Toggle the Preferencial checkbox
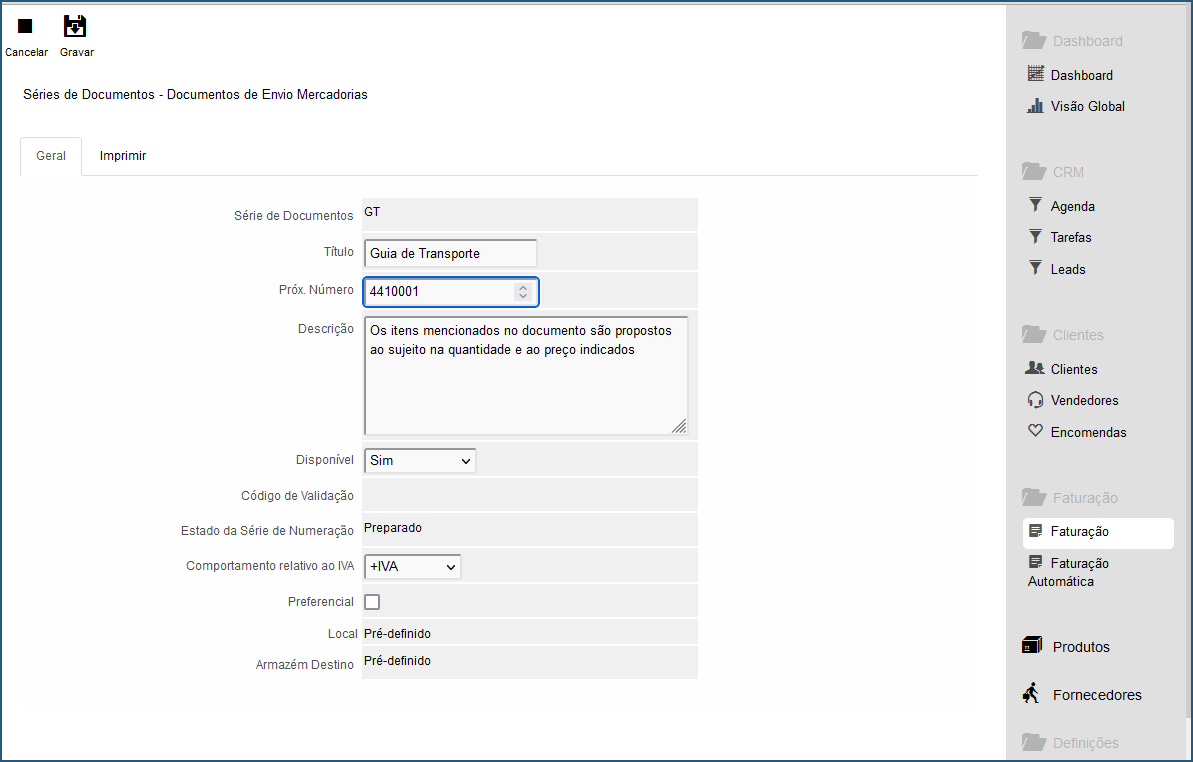This screenshot has width=1193, height=762. click(x=372, y=602)
